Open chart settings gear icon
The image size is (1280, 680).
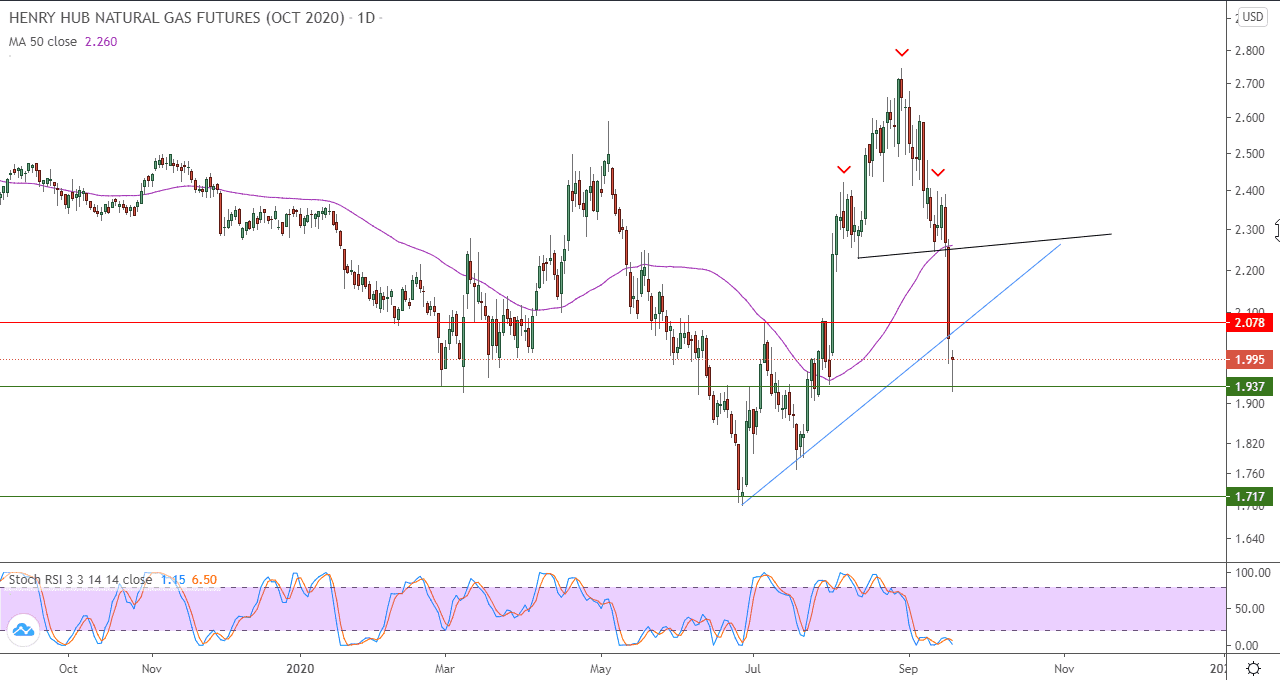(x=1253, y=669)
